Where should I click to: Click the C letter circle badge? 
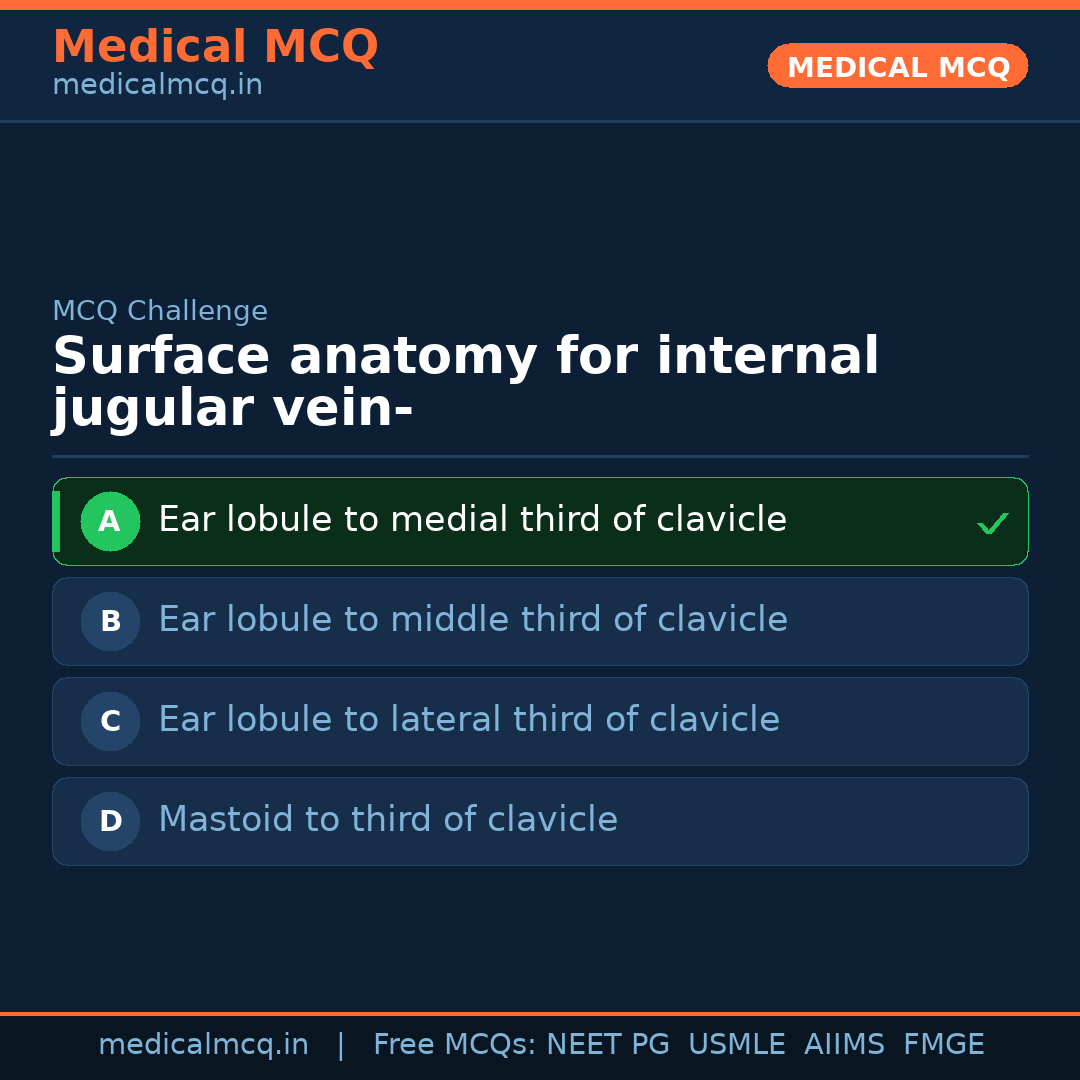(x=110, y=721)
